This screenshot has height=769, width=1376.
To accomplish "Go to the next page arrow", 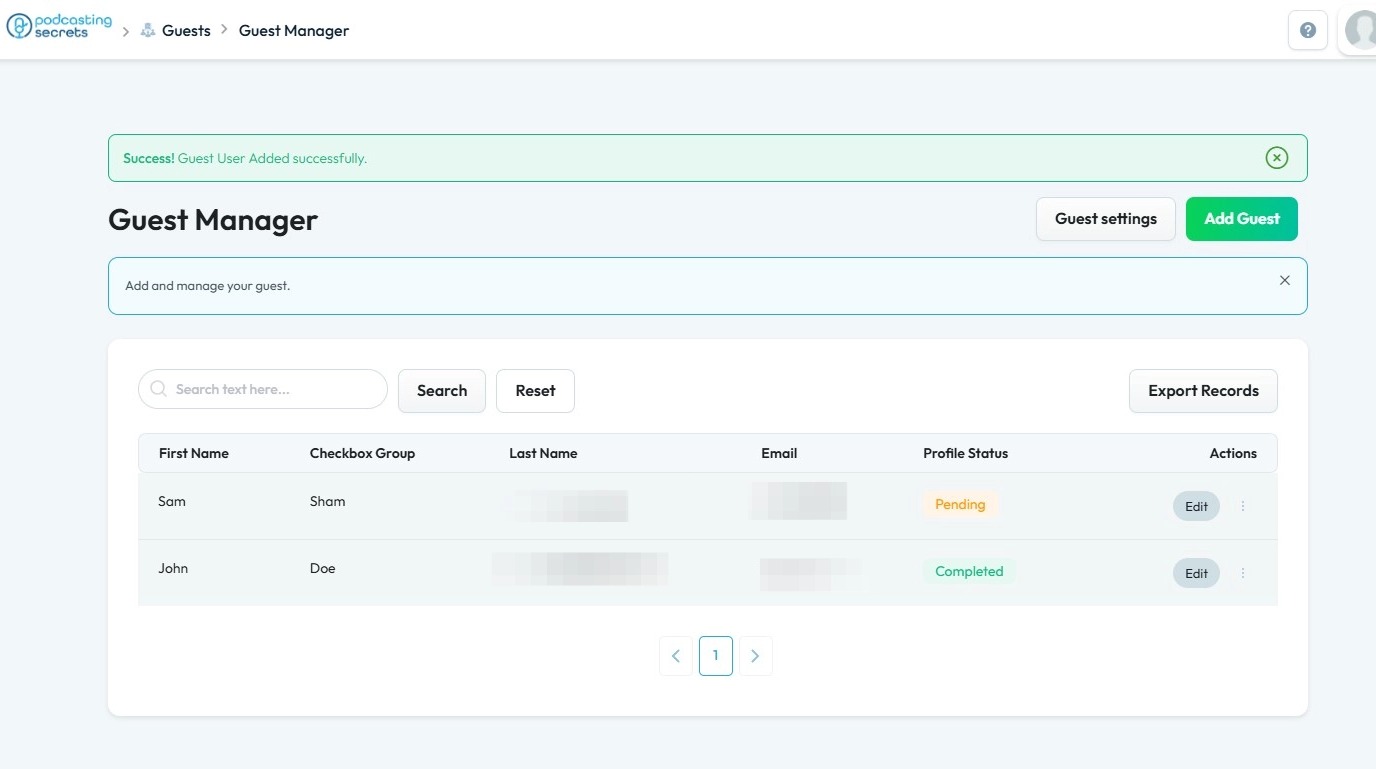I will pos(755,656).
